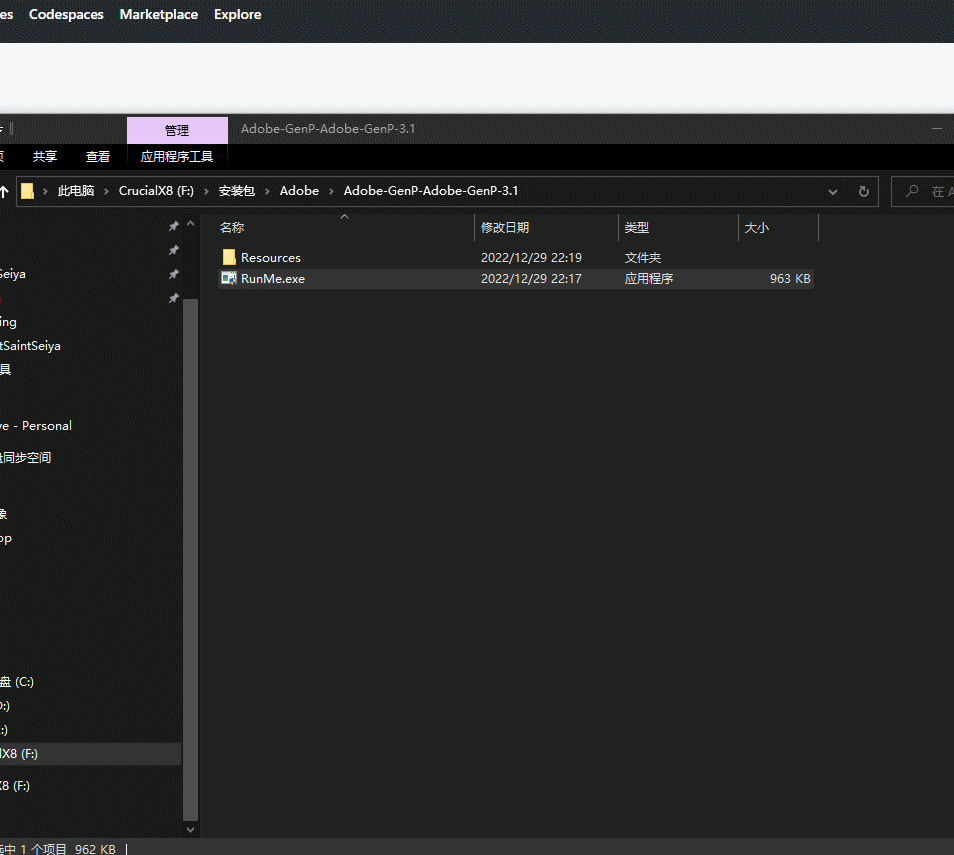Go to Adobe in the address path
This screenshot has height=855, width=954.
pos(299,191)
